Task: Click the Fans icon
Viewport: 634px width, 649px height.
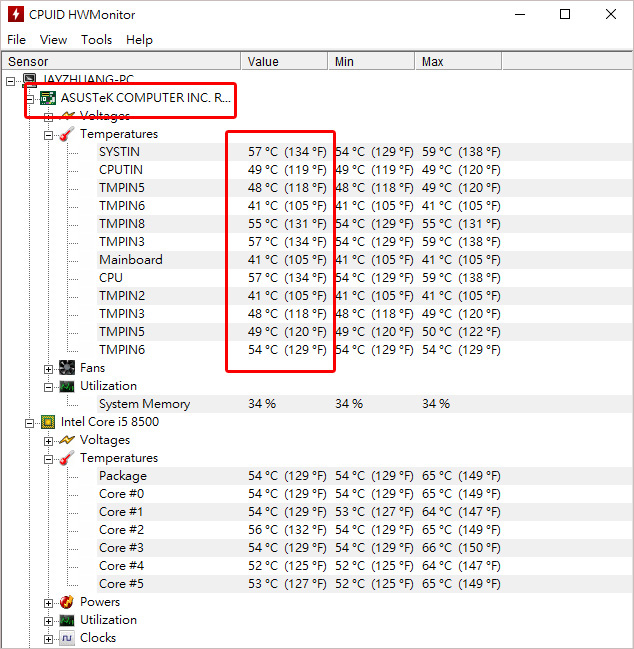Action: click(67, 368)
